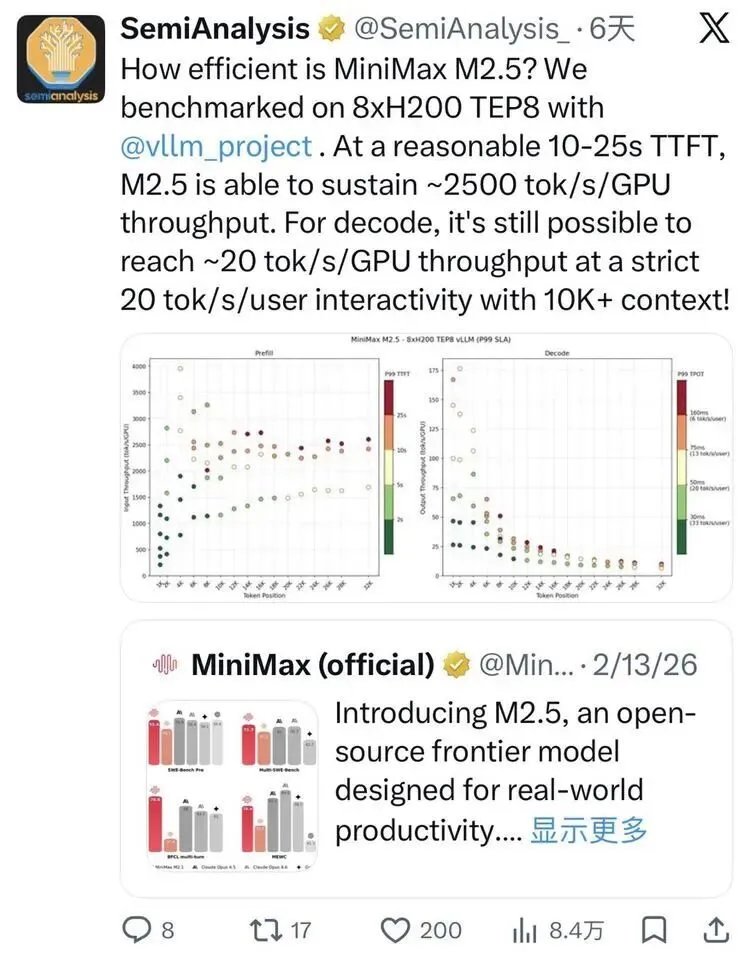Screen dimensions: 750x965
Task: Open replies via the comment icon
Action: coord(135,930)
